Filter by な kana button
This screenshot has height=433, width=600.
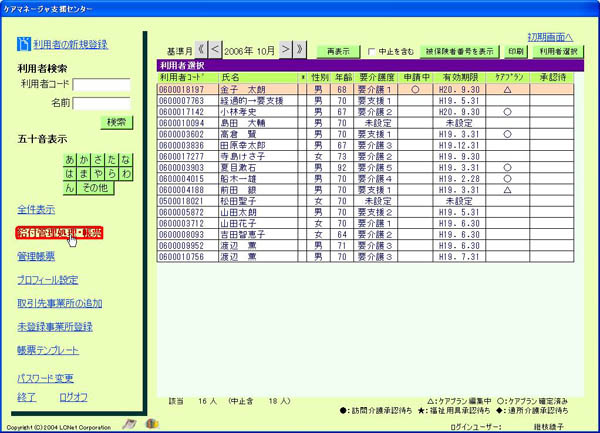click(126, 160)
